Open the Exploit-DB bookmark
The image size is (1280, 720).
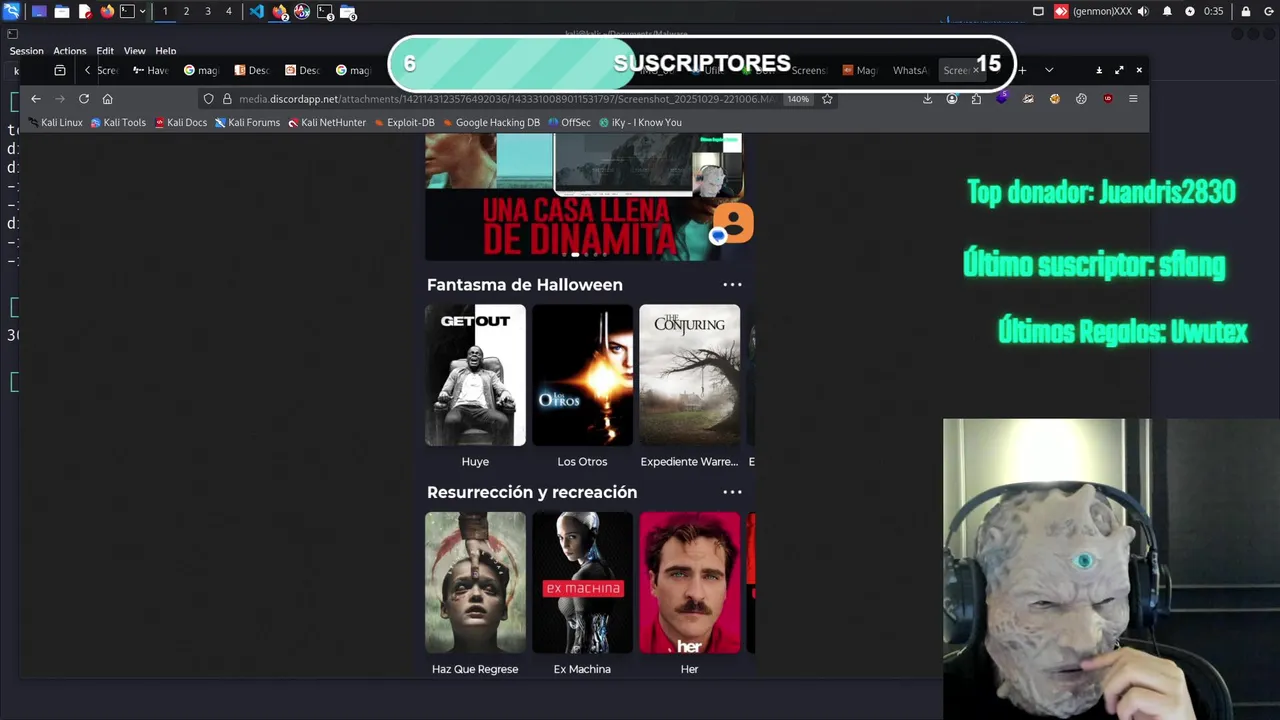404,123
